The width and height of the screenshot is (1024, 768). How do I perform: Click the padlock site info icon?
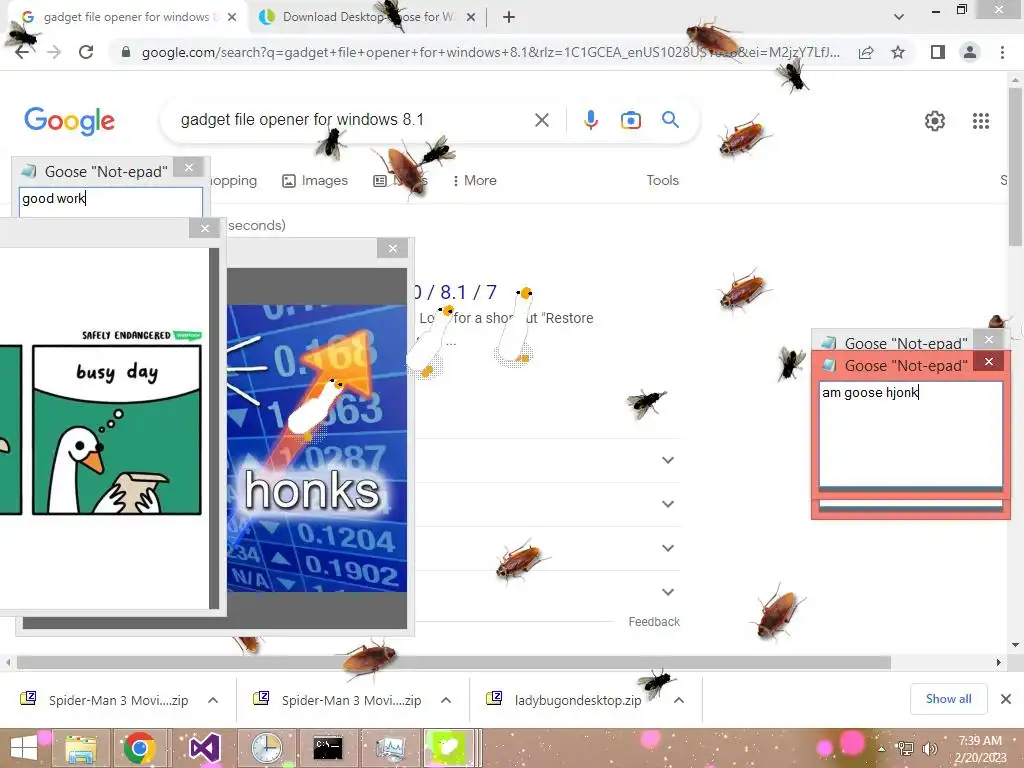[126, 52]
